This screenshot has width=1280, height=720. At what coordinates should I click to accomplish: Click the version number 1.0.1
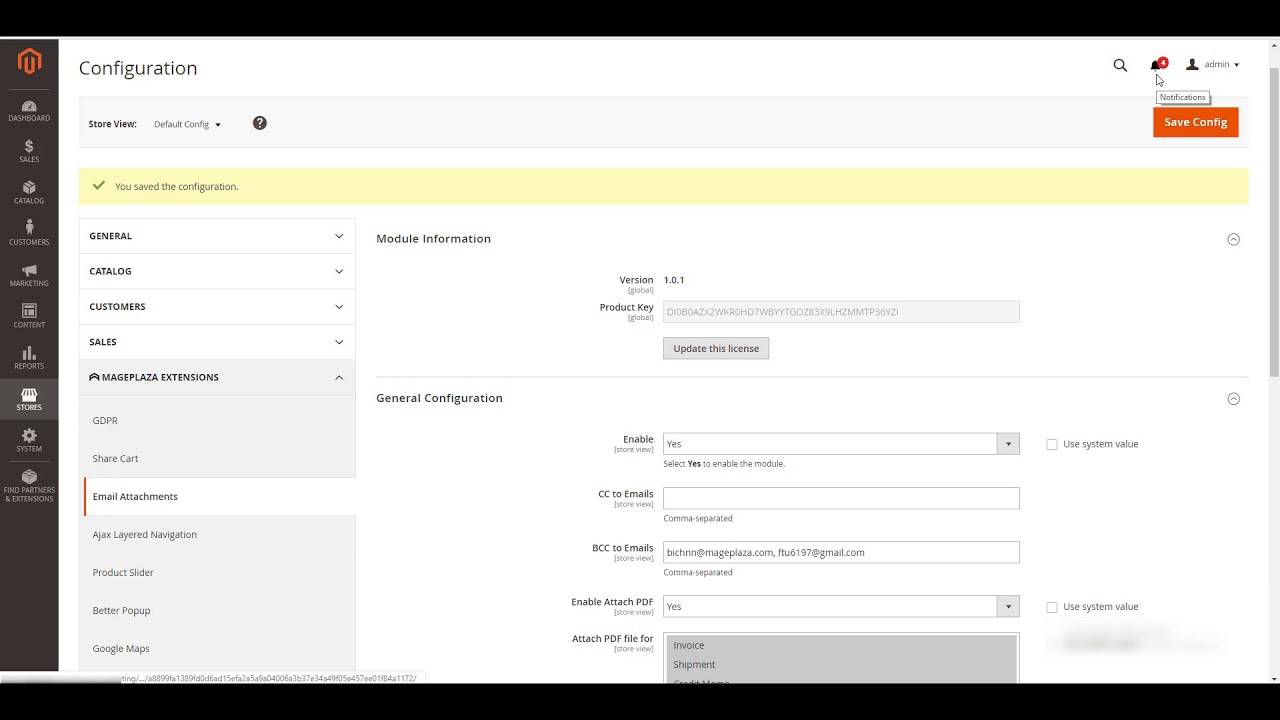coord(674,280)
